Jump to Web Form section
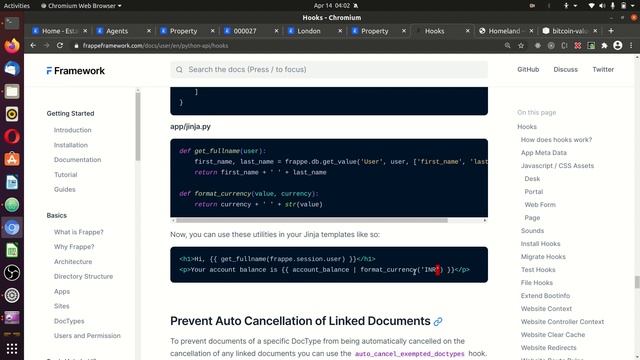640x360 pixels. (x=540, y=205)
